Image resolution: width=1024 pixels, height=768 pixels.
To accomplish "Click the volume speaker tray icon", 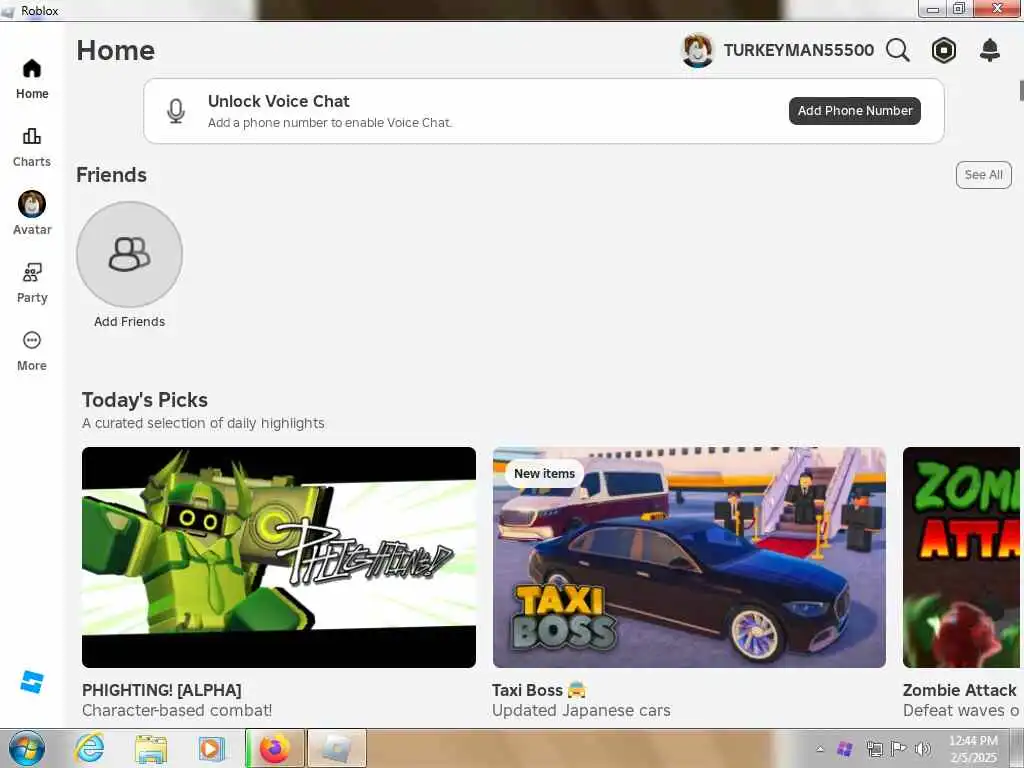I will [923, 748].
